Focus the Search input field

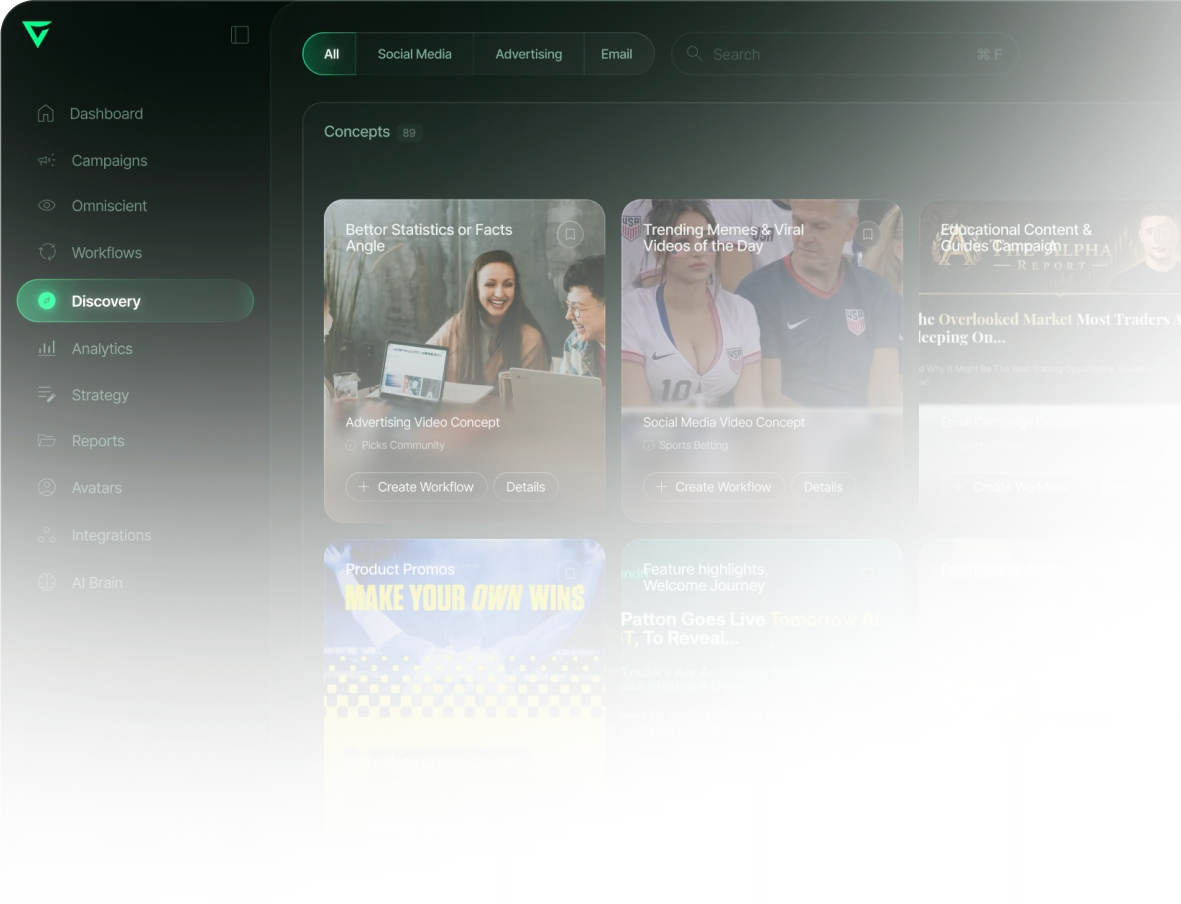point(844,54)
